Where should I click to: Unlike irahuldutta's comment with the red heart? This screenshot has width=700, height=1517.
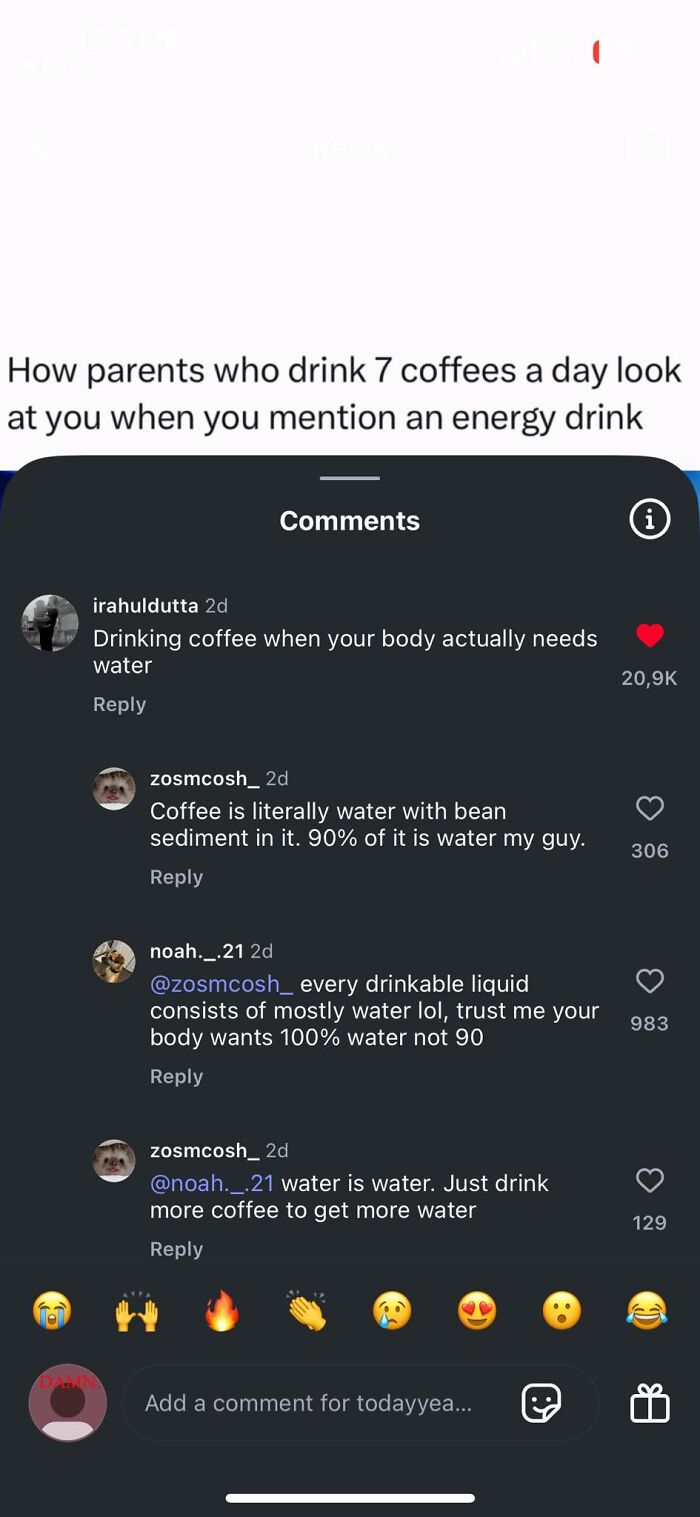pyautogui.click(x=651, y=636)
